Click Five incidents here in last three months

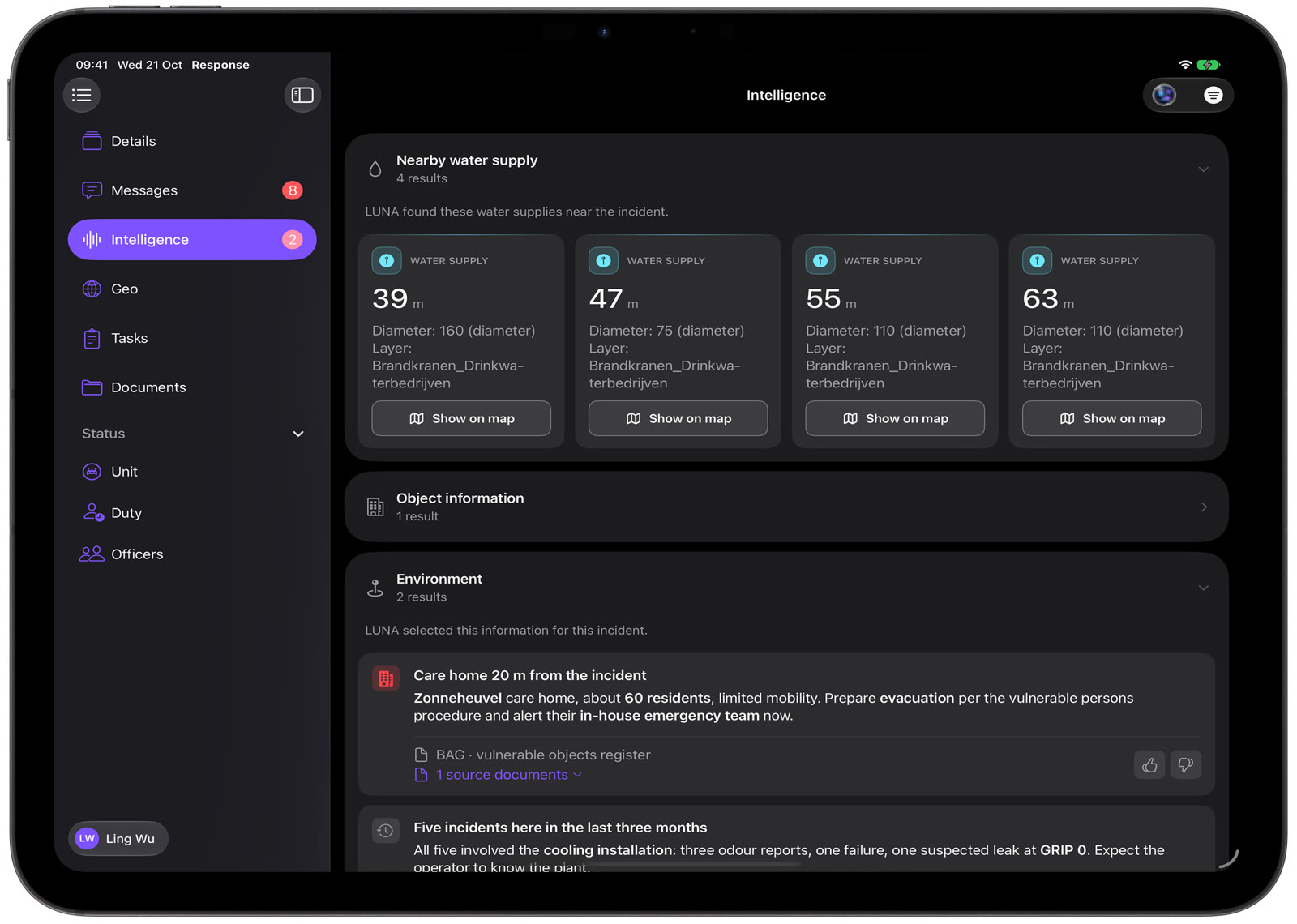pyautogui.click(x=560, y=828)
